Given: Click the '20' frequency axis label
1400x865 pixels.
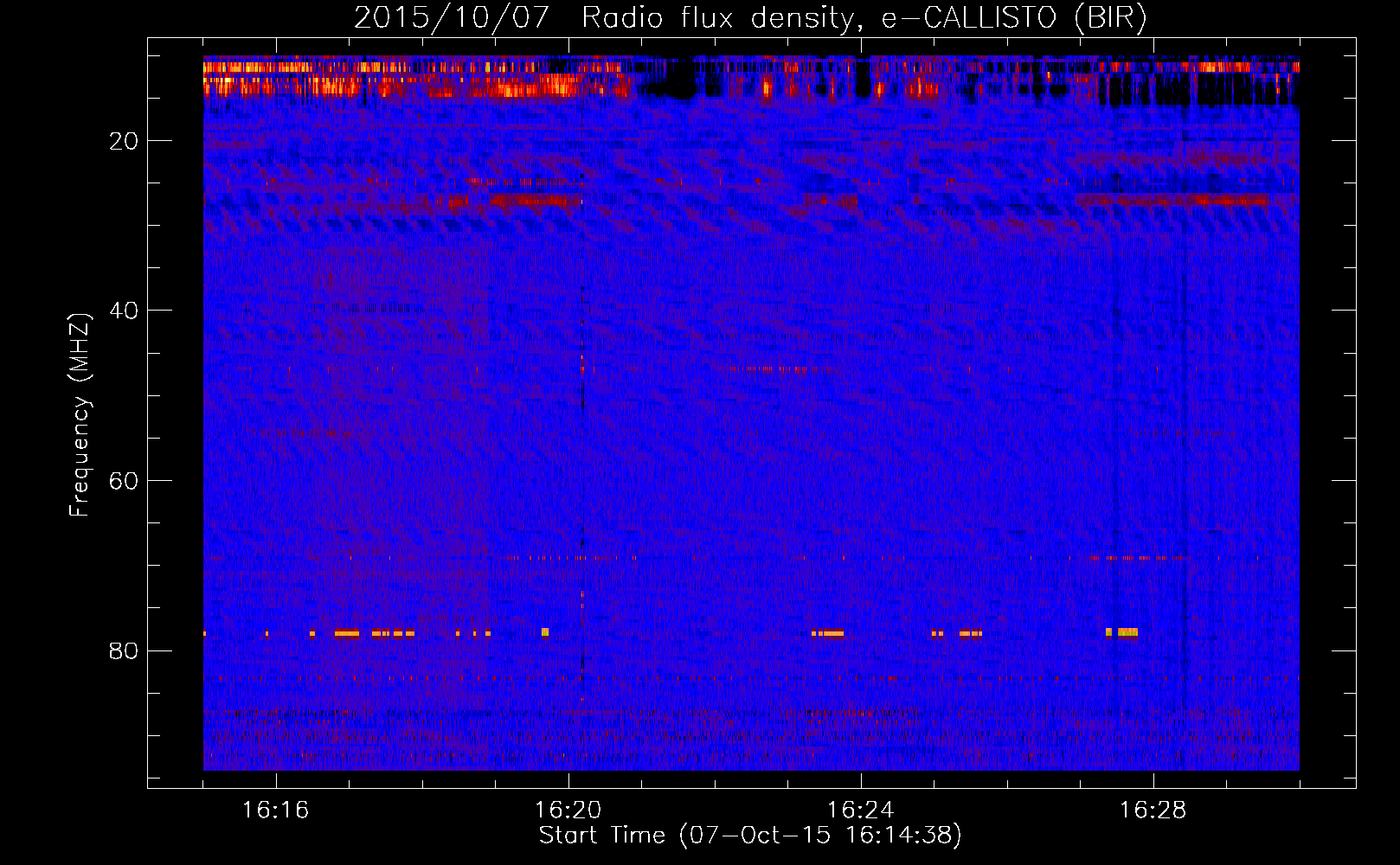Looking at the screenshot, I should tap(125, 141).
